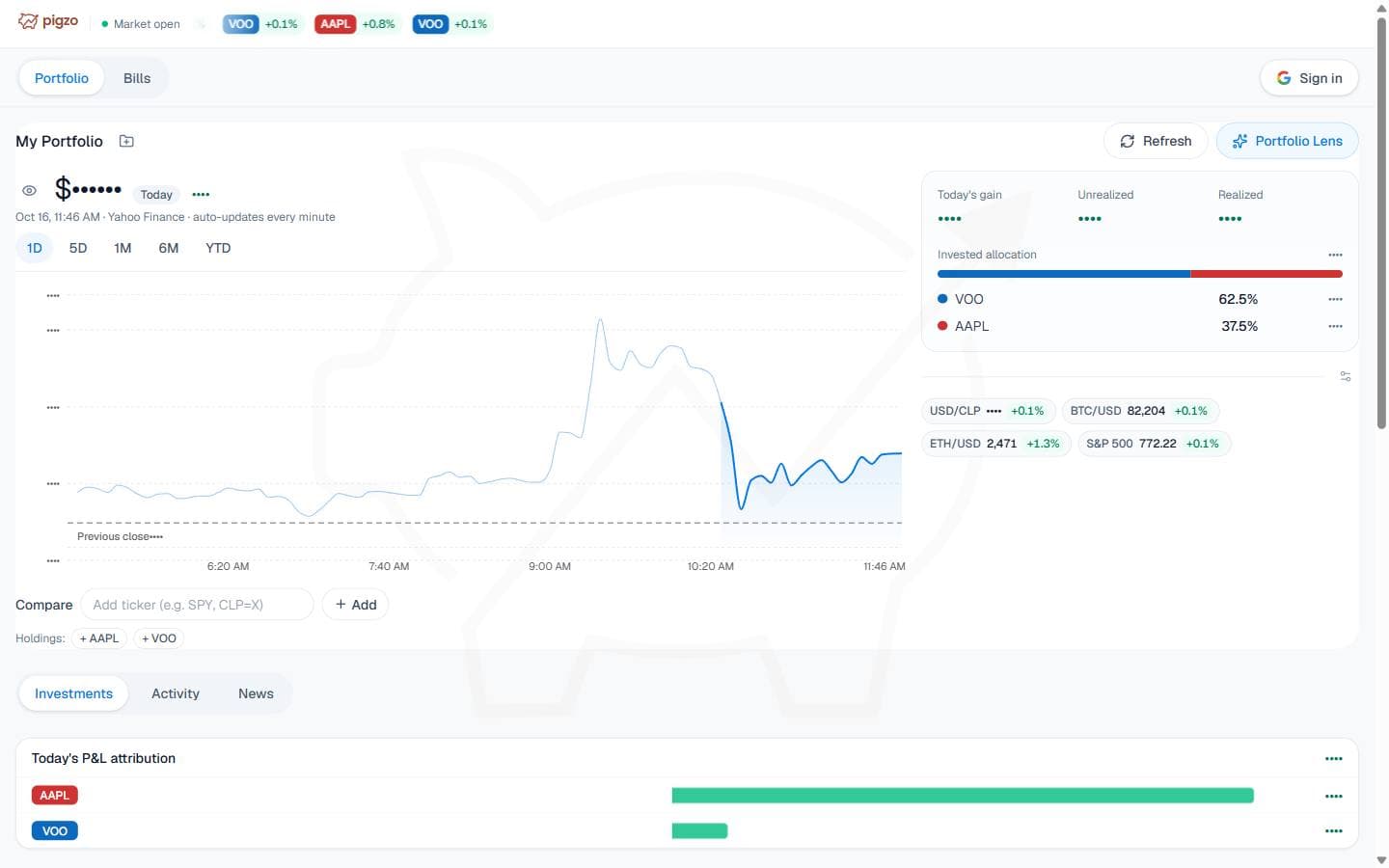
Task: Click the Today label chip next to balance
Action: pos(156,195)
